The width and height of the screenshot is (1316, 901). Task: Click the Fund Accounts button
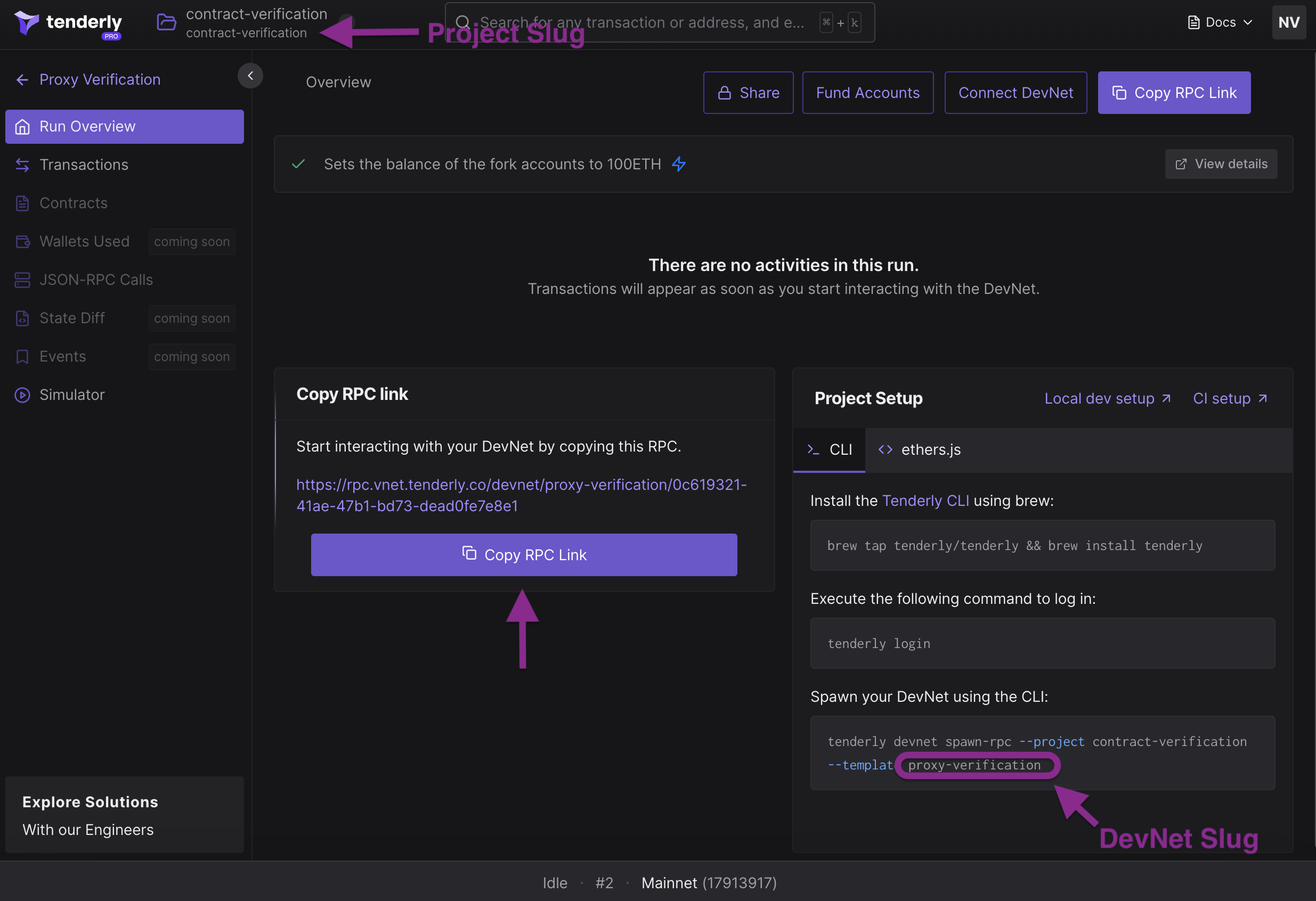click(867, 93)
